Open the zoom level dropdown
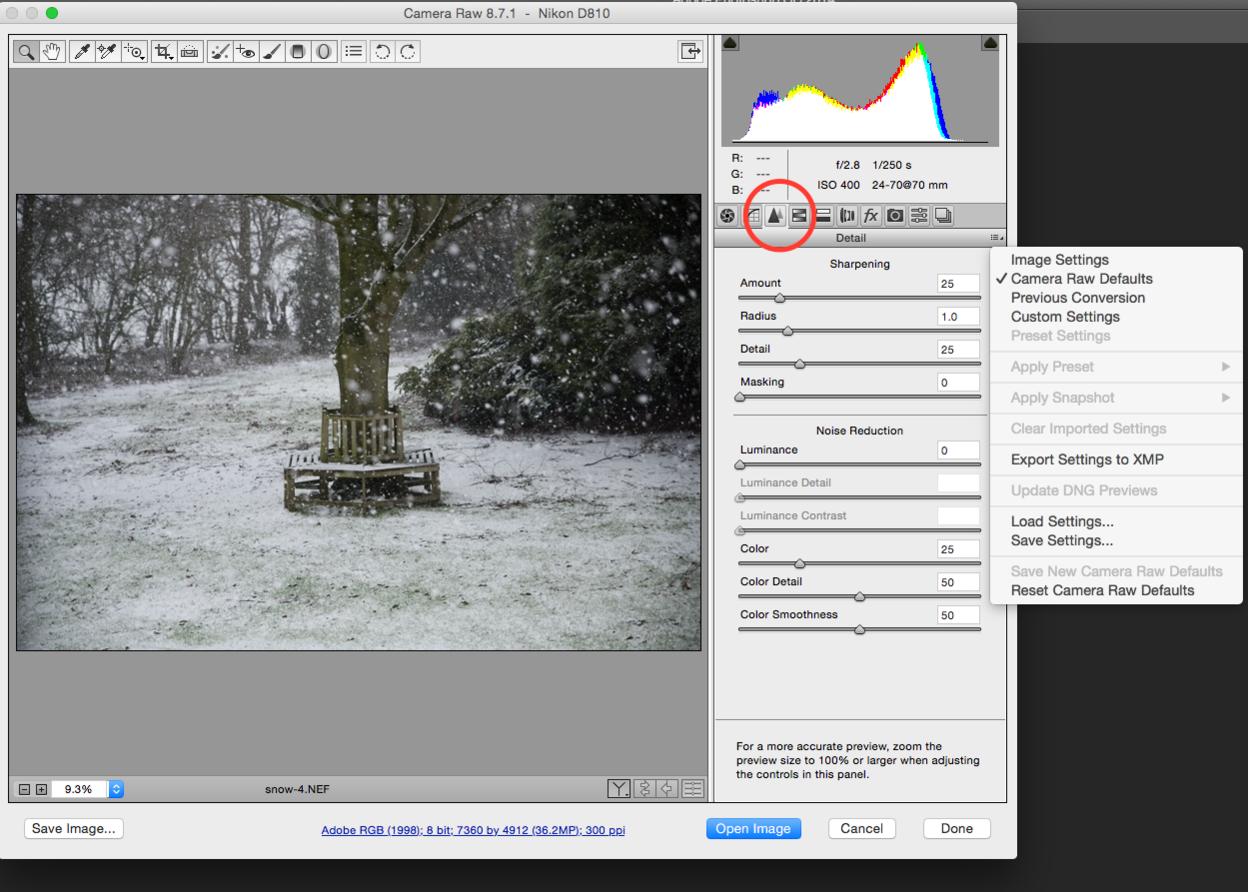1248x892 pixels. [x=116, y=789]
